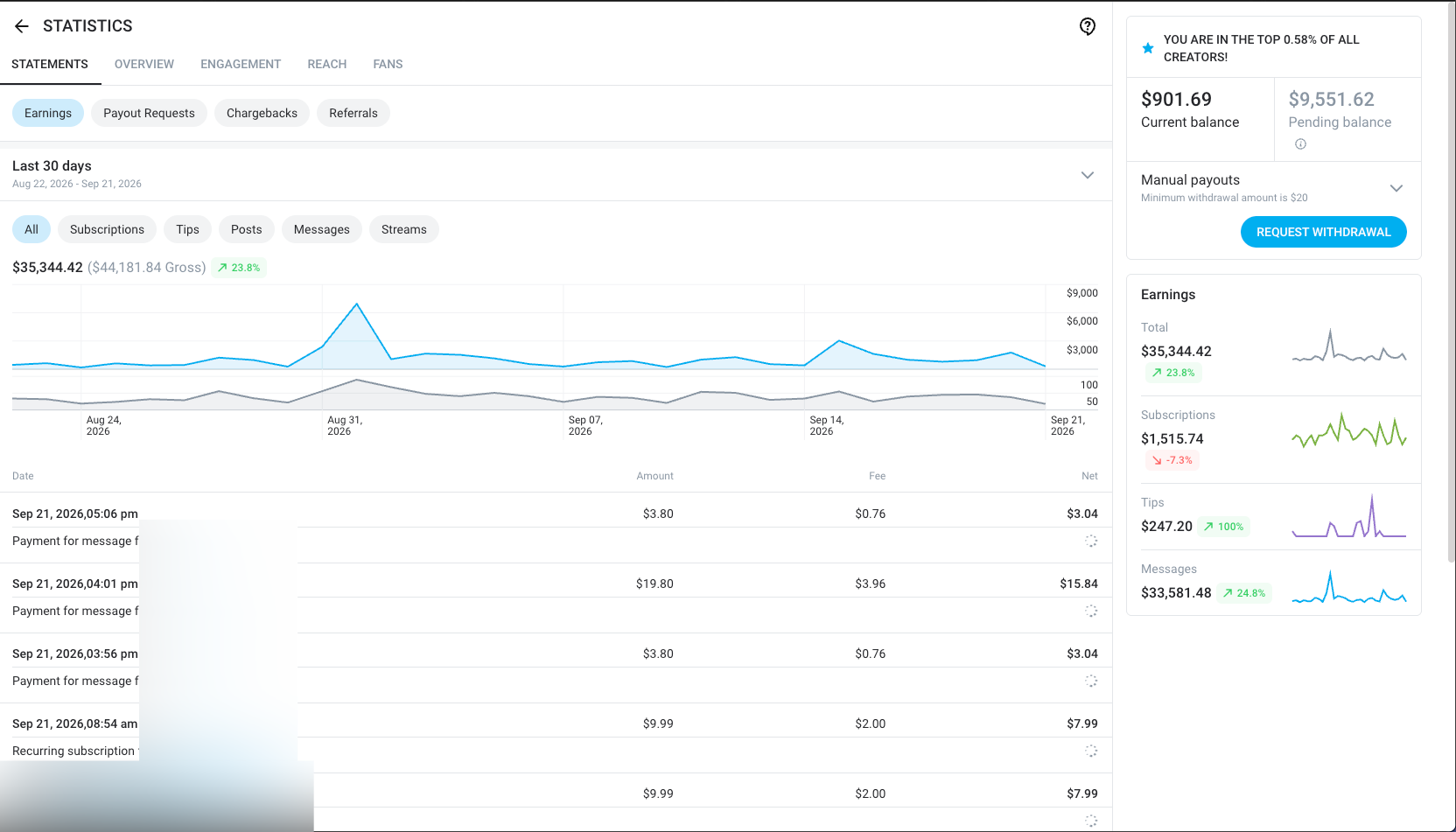Filter earnings by Streams chip
The height and width of the screenshot is (832, 1456).
(x=404, y=229)
